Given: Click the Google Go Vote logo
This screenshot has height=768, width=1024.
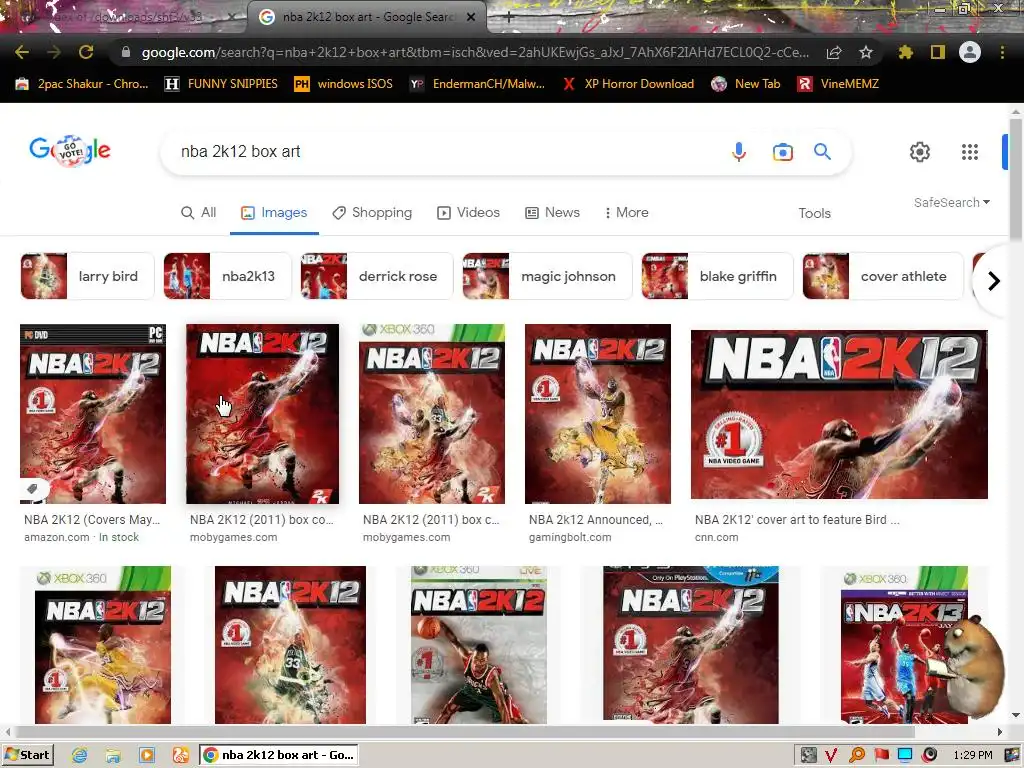Looking at the screenshot, I should point(70,151).
